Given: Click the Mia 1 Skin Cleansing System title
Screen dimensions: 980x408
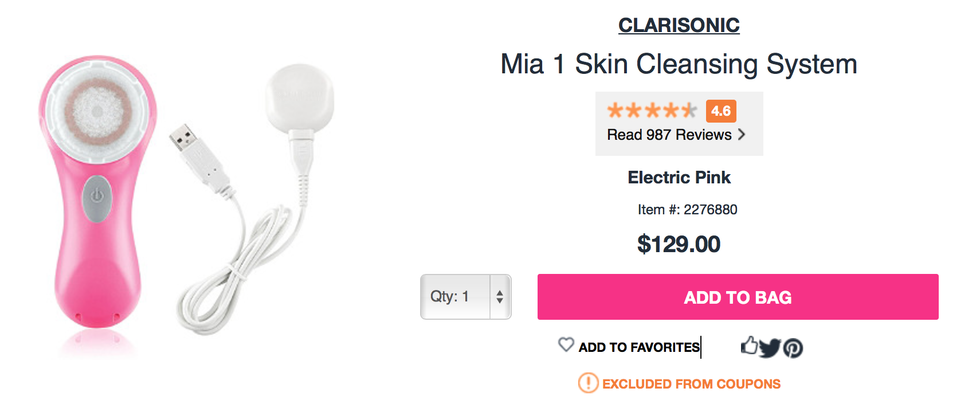Looking at the screenshot, I should [679, 66].
